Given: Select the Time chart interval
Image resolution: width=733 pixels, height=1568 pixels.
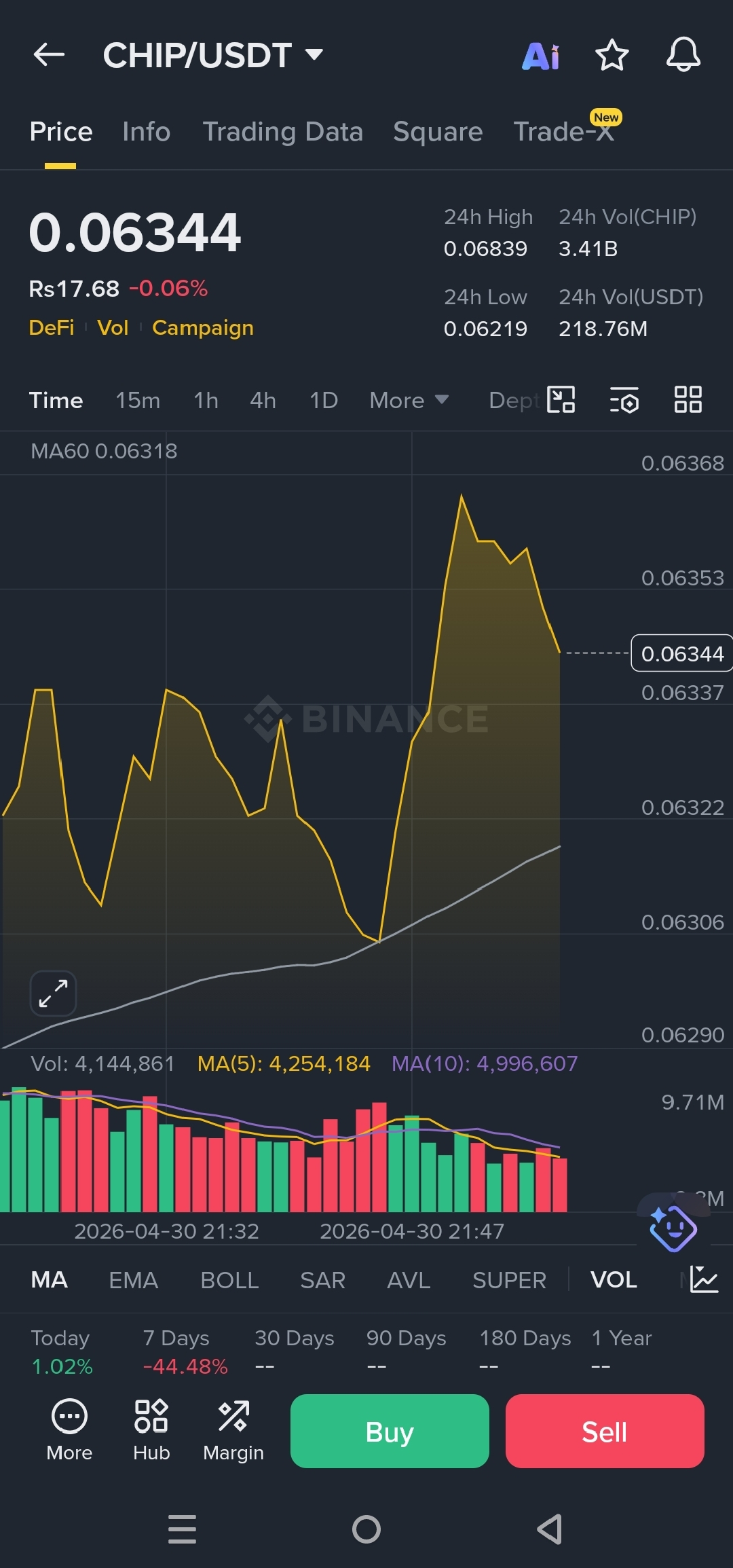Looking at the screenshot, I should [56, 400].
